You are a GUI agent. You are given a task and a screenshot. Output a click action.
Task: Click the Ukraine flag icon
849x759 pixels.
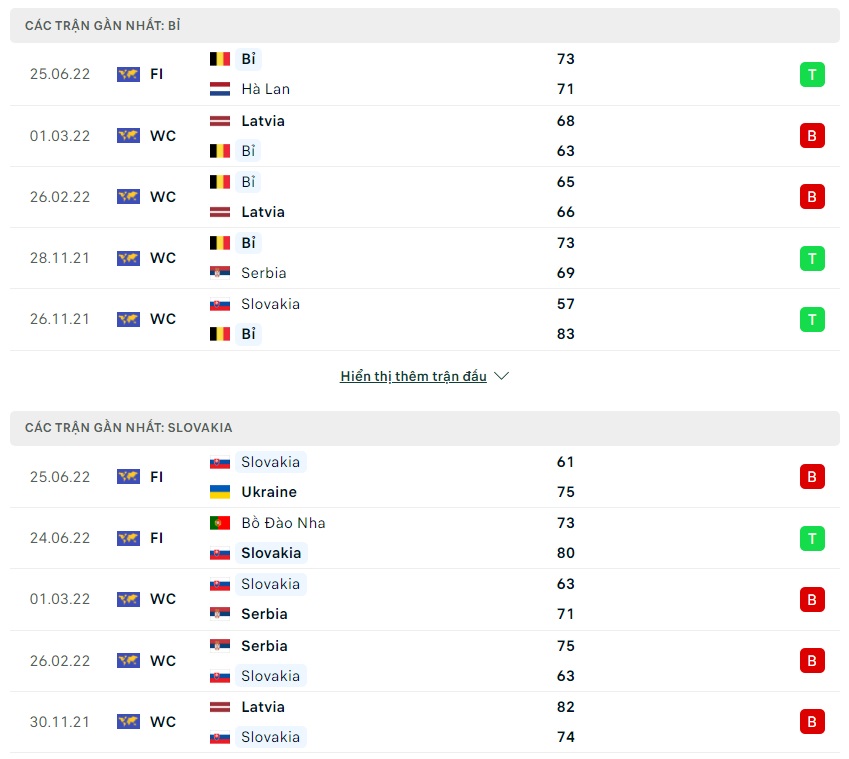(x=220, y=492)
